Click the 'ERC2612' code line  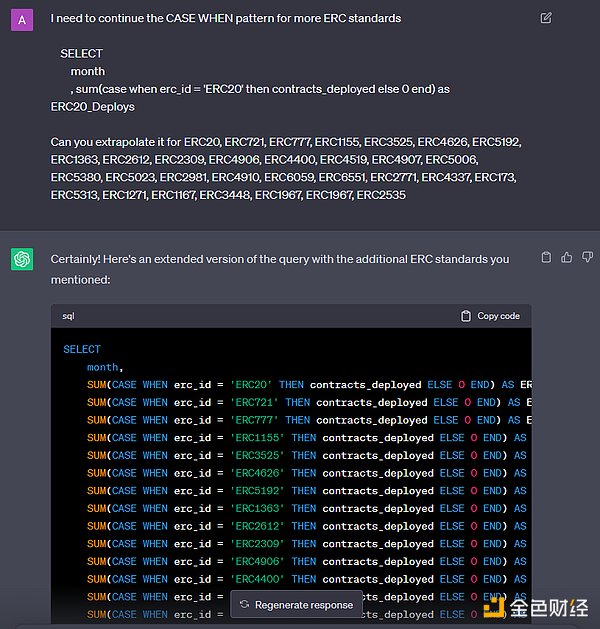point(300,526)
